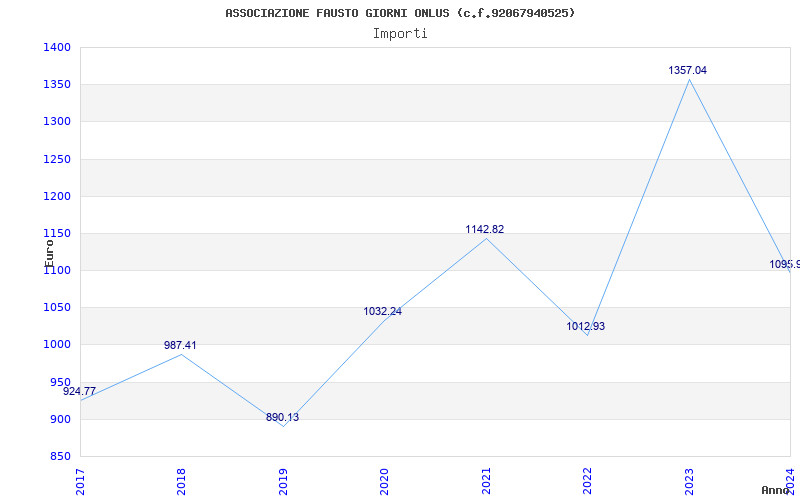
Task: Click the Euro y-axis title
Action: point(49,253)
